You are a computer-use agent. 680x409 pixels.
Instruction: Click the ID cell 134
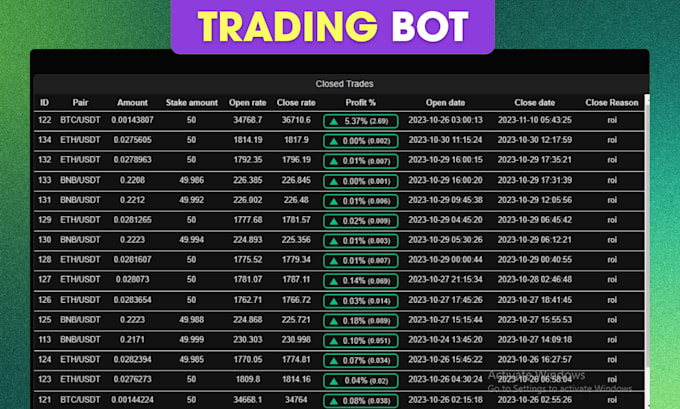click(x=45, y=140)
